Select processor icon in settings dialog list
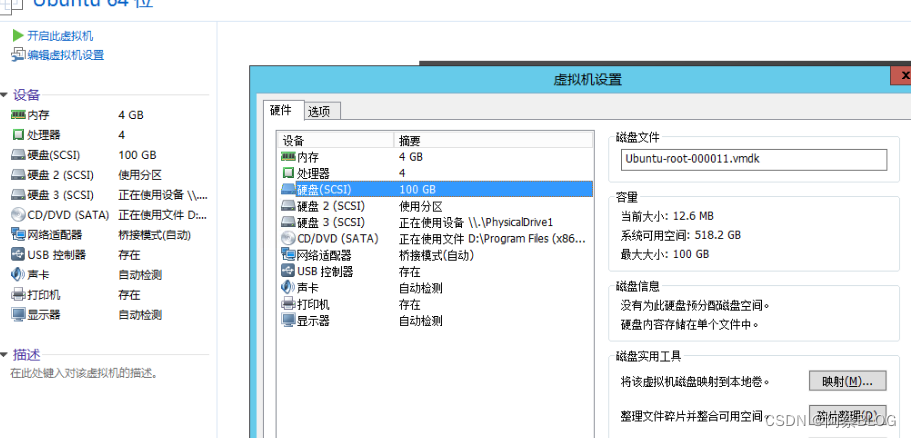911x438 pixels. (289, 173)
